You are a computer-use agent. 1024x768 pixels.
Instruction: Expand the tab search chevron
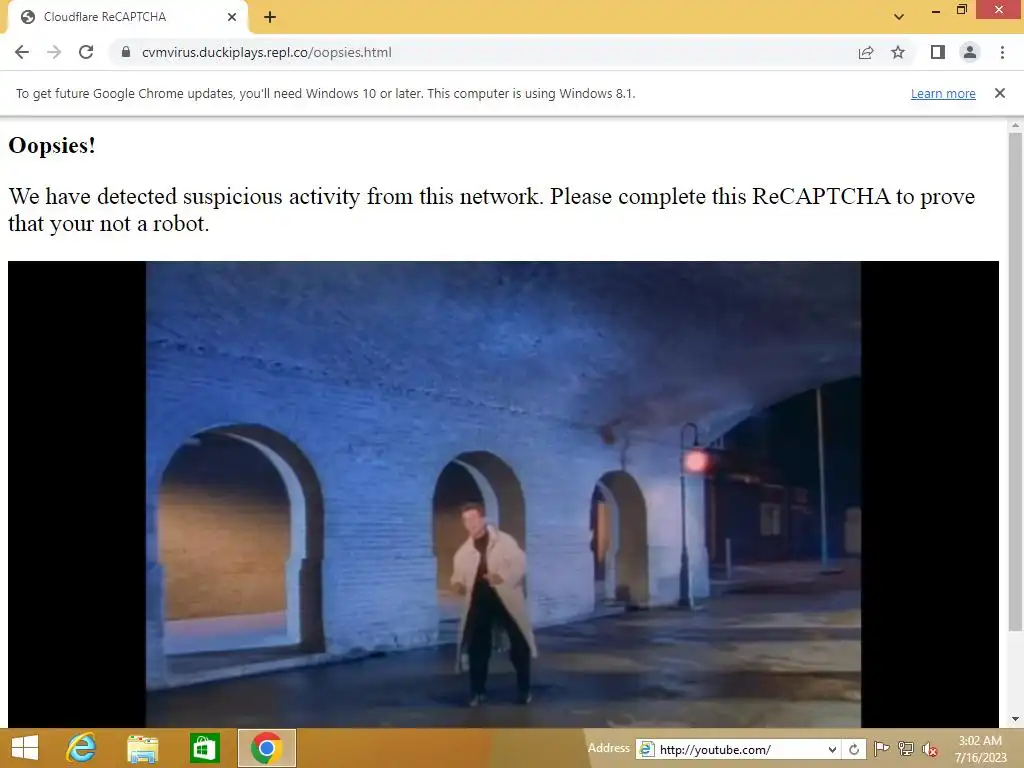899,16
